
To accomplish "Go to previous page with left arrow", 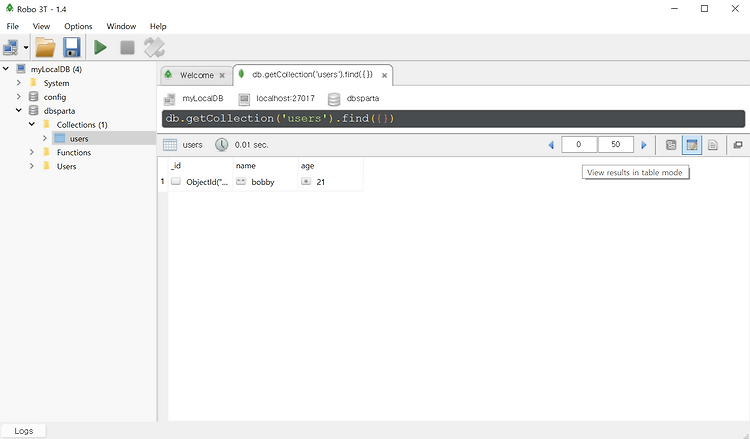I will (551, 145).
